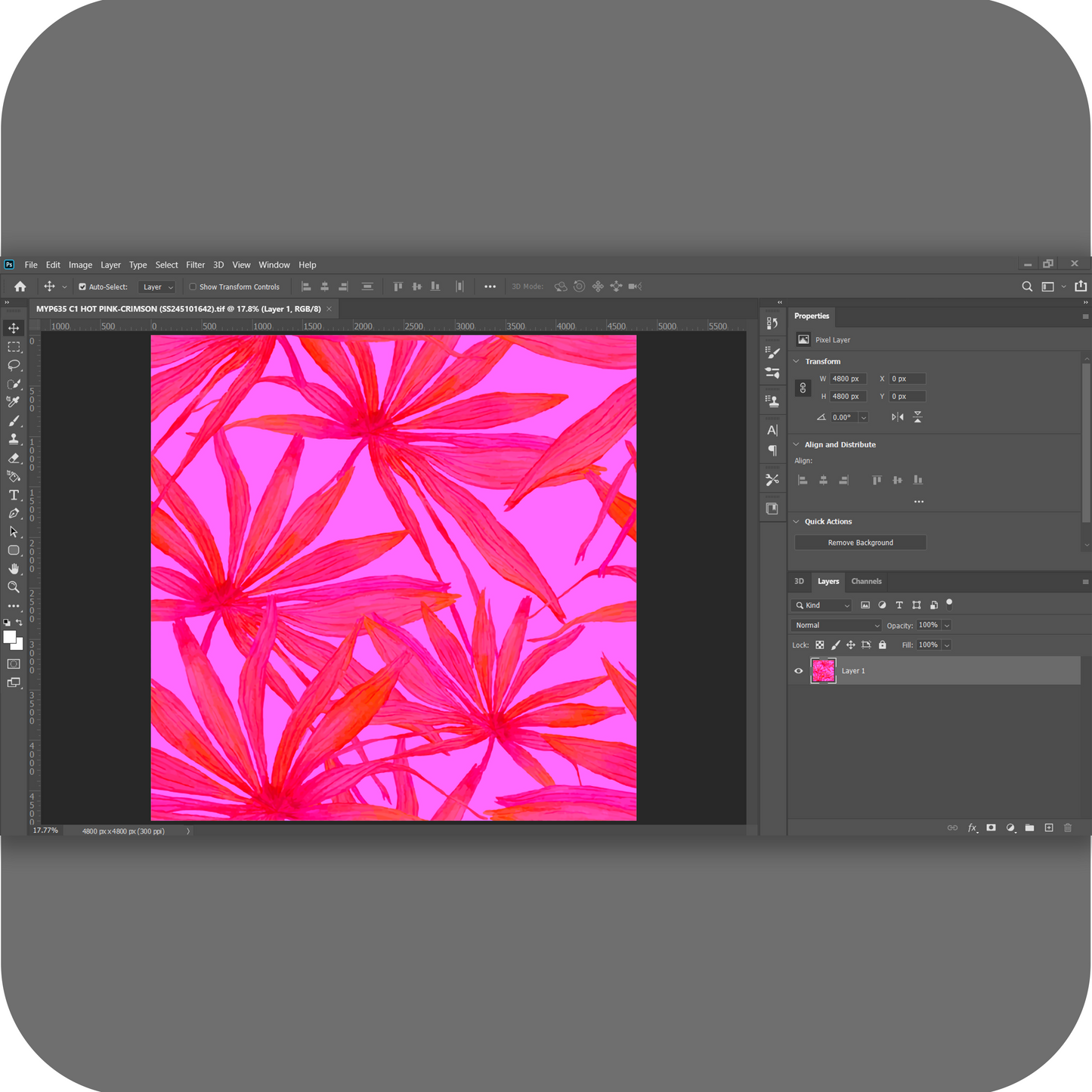Delete layer with the trash button
The height and width of the screenshot is (1092, 1092).
1068,828
